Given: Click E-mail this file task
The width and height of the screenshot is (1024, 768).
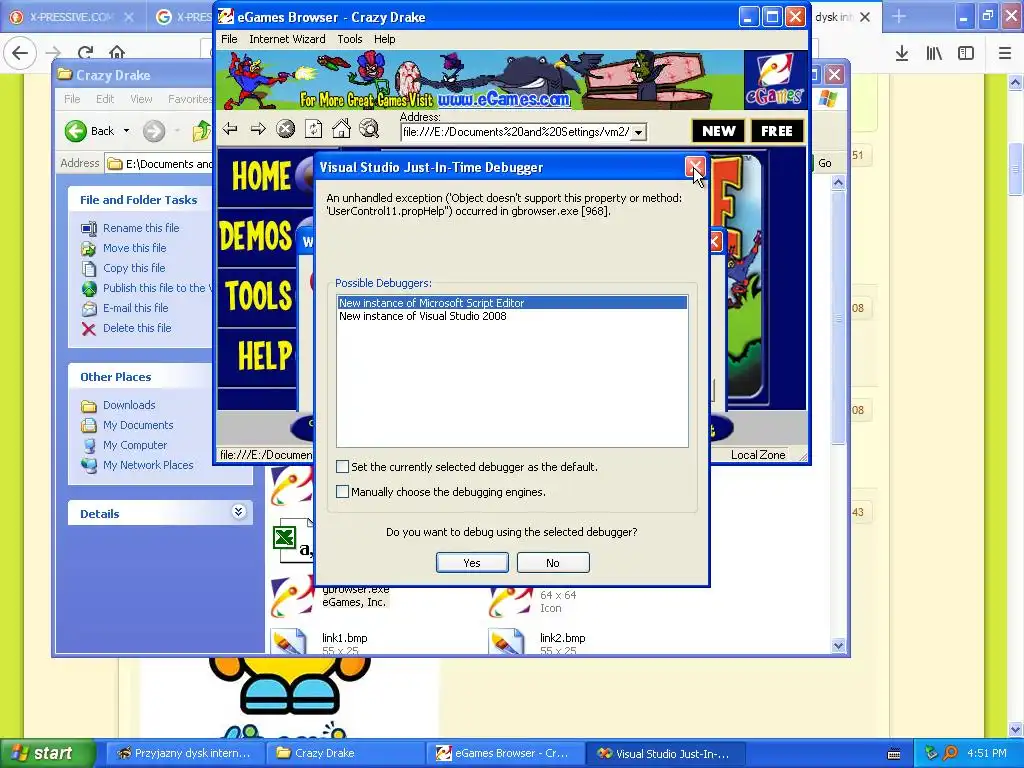Looking at the screenshot, I should tap(135, 308).
